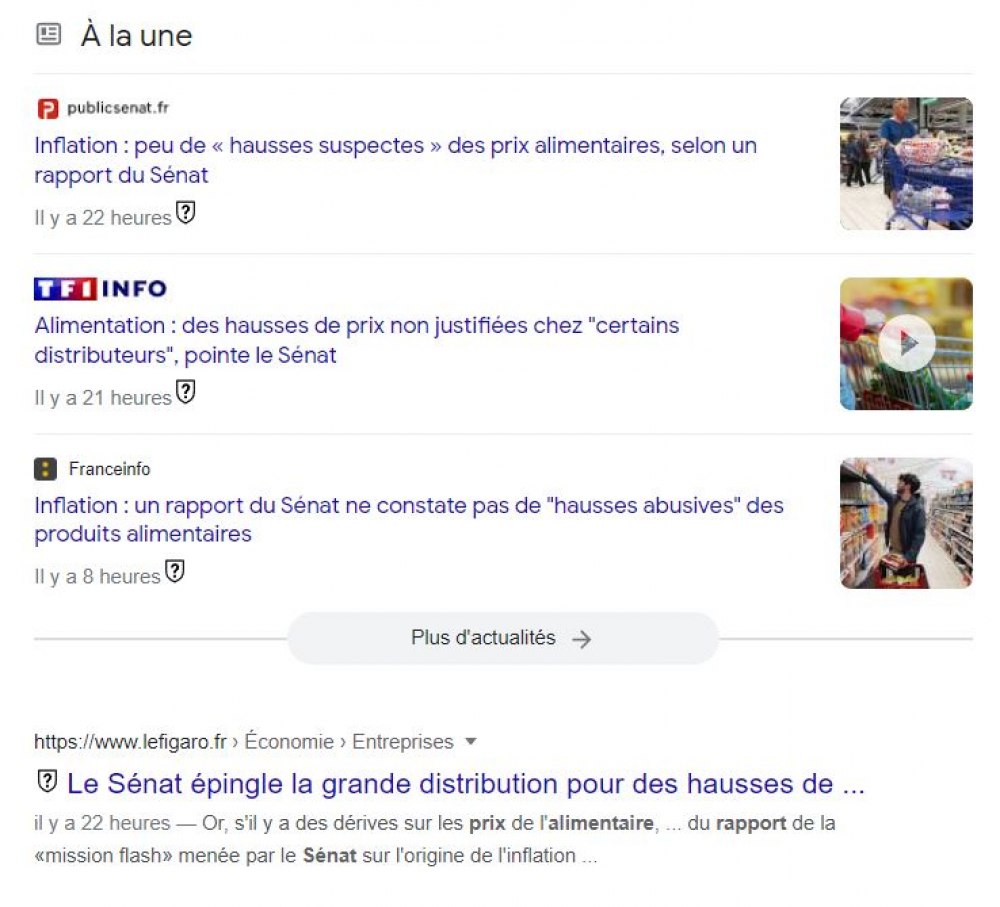Click the publicsenat.fr red favicon
This screenshot has width=1000, height=907.
click(x=48, y=108)
